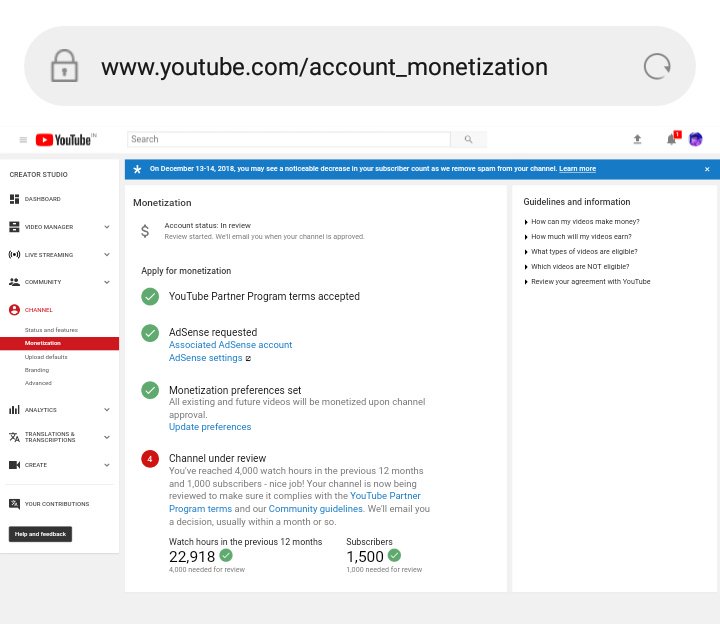720x624 pixels.
Task: Click 'Account status: In review' text
Action: coord(208,225)
